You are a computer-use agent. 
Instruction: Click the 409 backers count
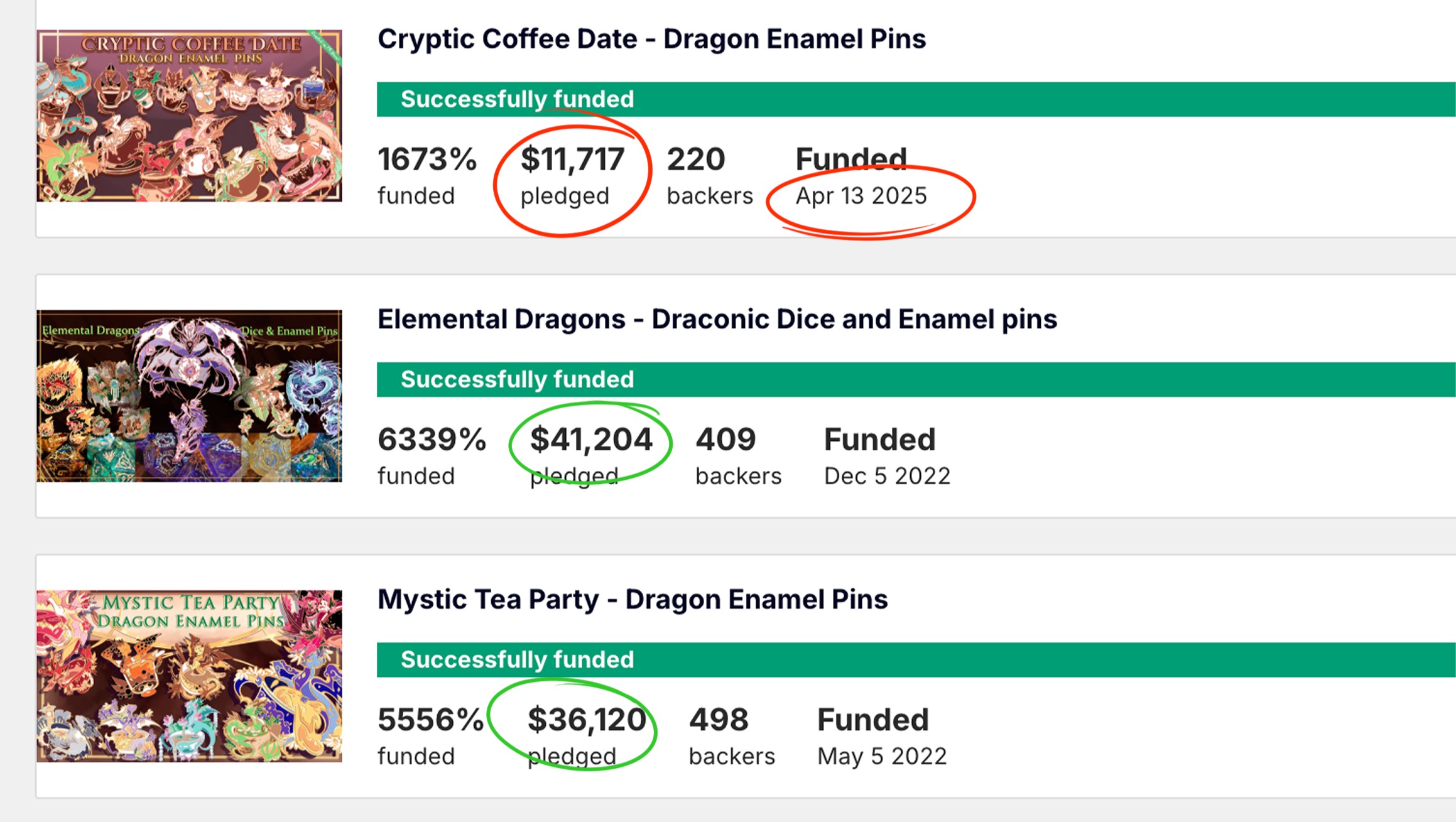[x=725, y=440]
